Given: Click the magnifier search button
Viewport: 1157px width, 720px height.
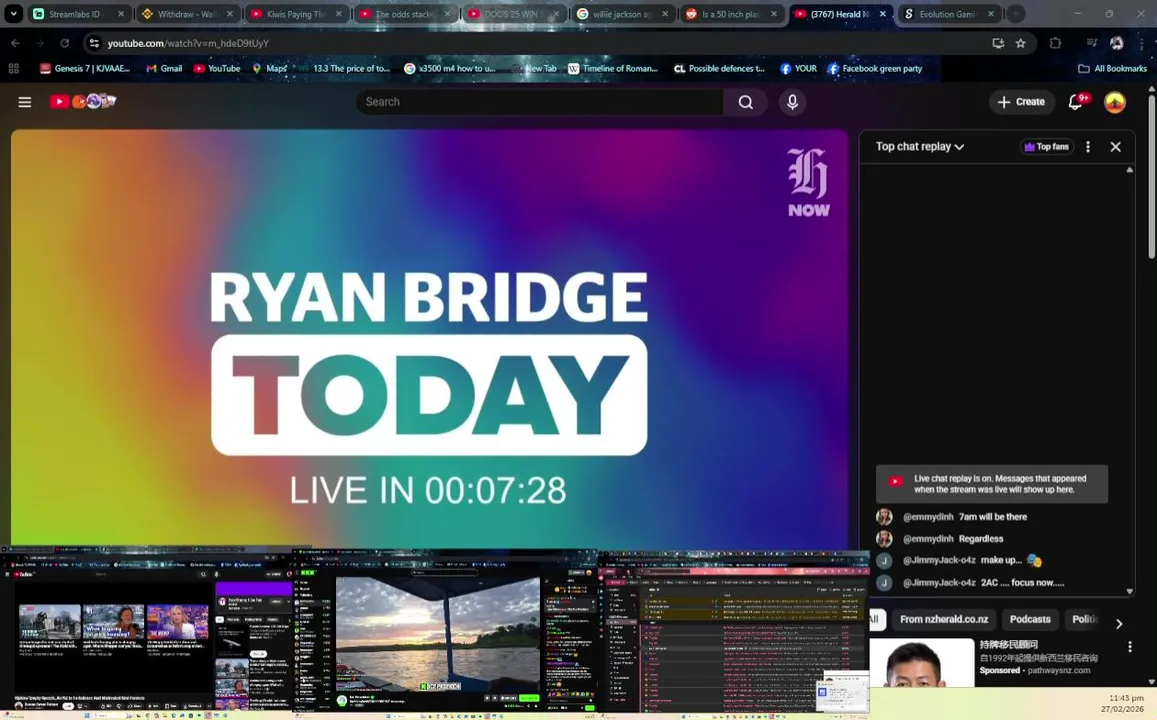Looking at the screenshot, I should coord(746,102).
